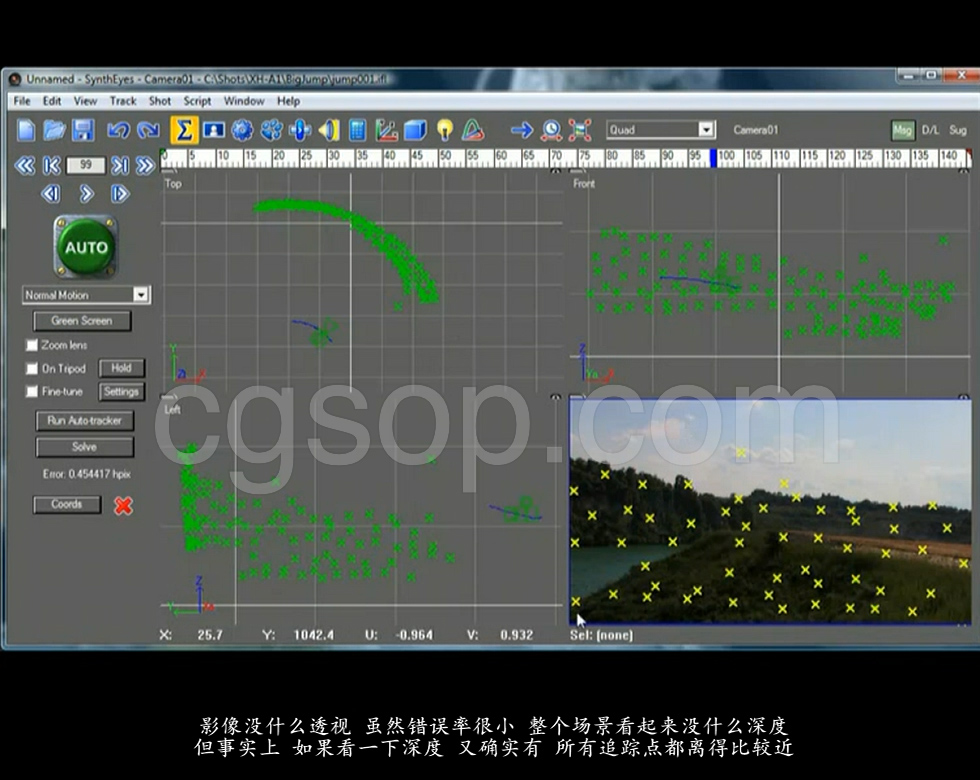The height and width of the screenshot is (780, 980).
Task: Open the Help menu
Action: pyautogui.click(x=288, y=101)
